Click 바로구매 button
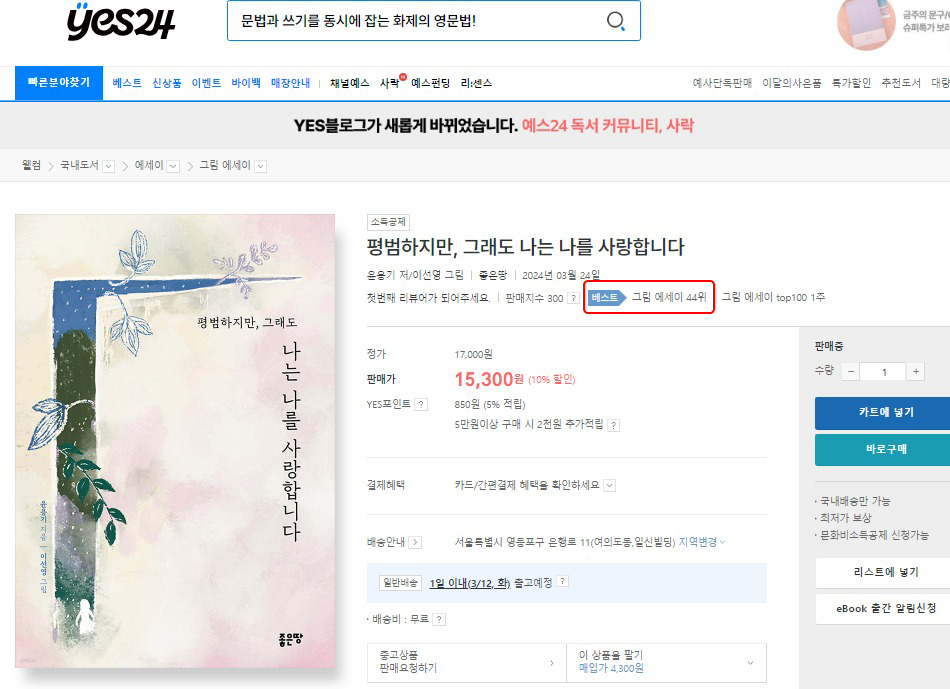 (885, 449)
